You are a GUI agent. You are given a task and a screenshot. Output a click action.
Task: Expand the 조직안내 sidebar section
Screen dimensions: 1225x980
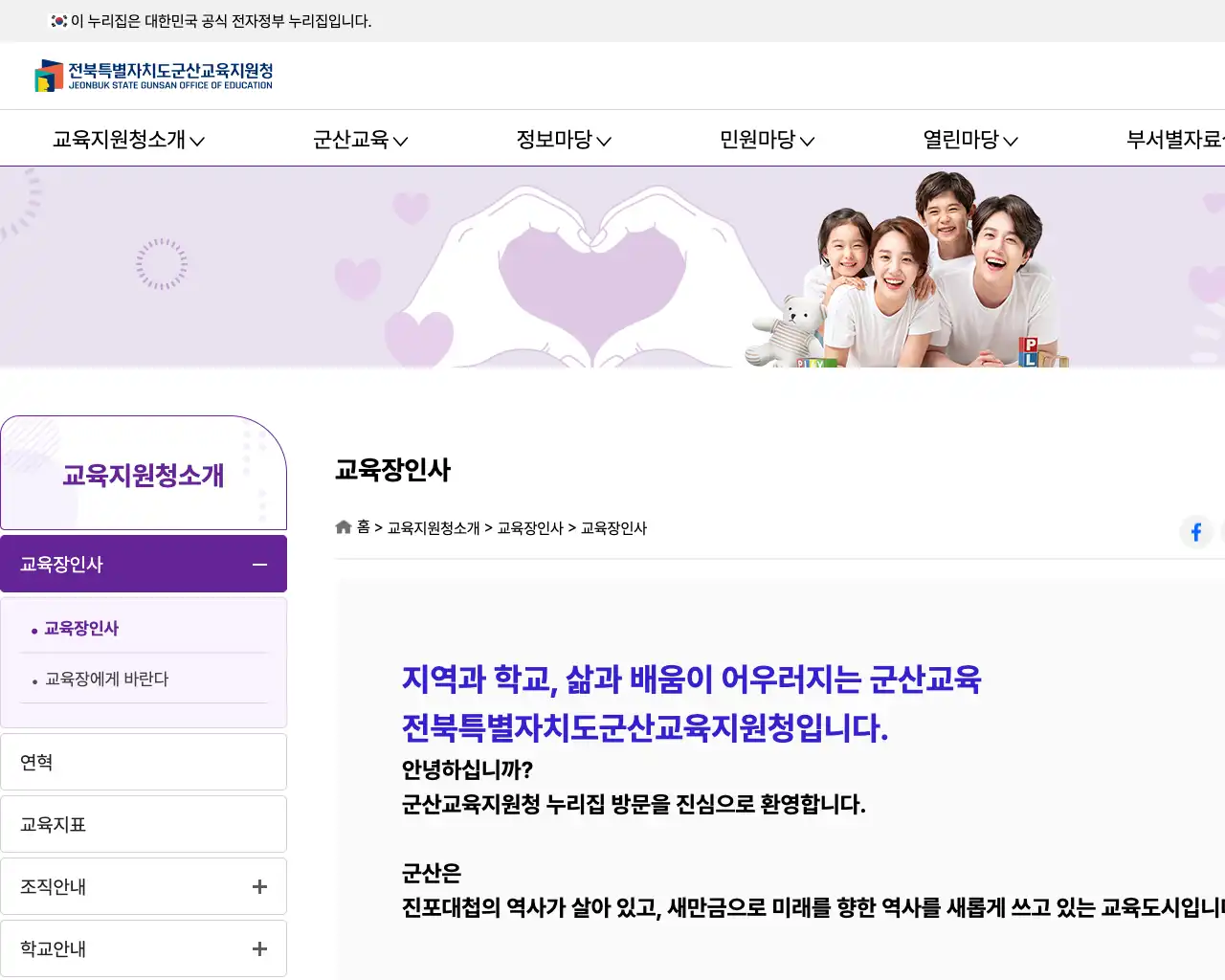coord(258,886)
